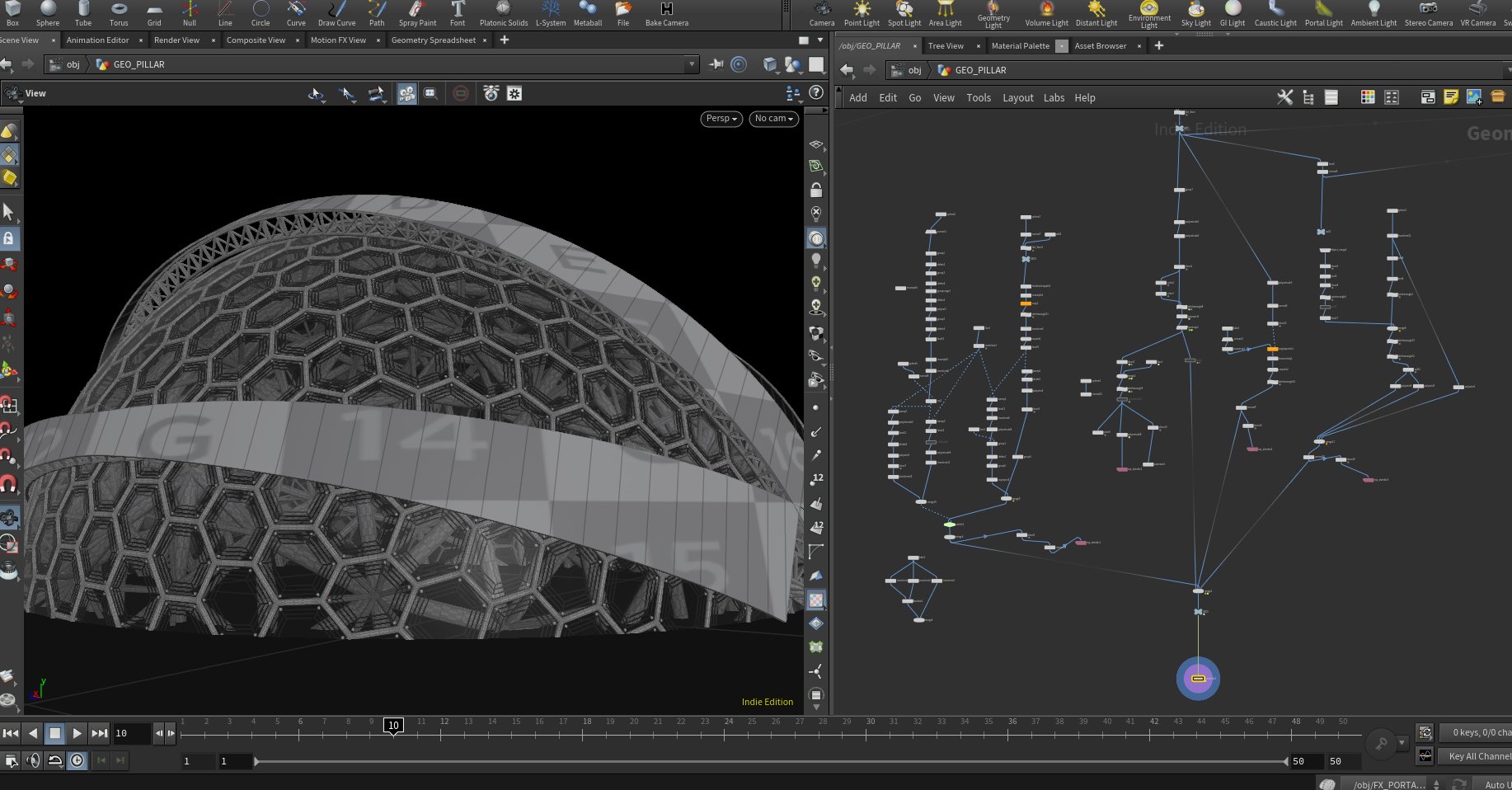The width and height of the screenshot is (1512, 790).
Task: Open the No cam camera dropdown
Action: [773, 119]
